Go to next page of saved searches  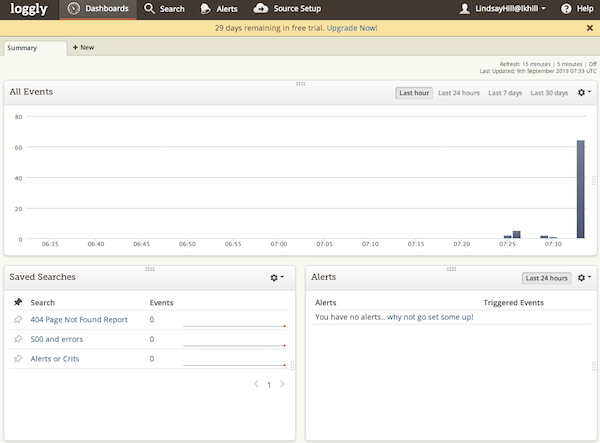pos(282,384)
